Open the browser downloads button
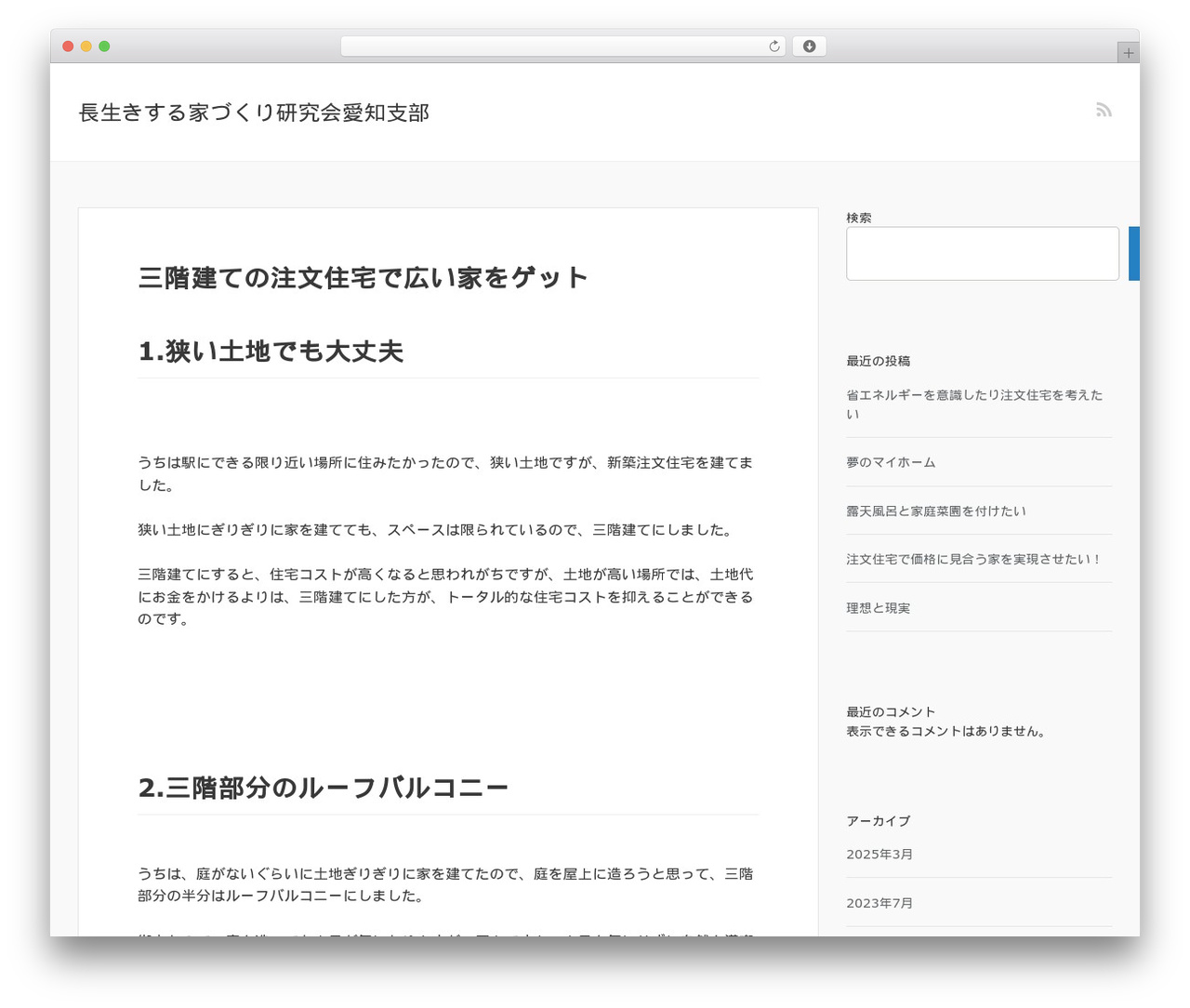Screen dimensions: 1190x1008 coord(809,46)
